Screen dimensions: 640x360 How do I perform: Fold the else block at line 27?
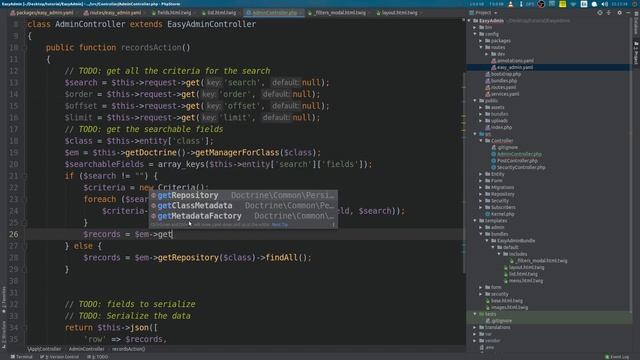(24, 246)
